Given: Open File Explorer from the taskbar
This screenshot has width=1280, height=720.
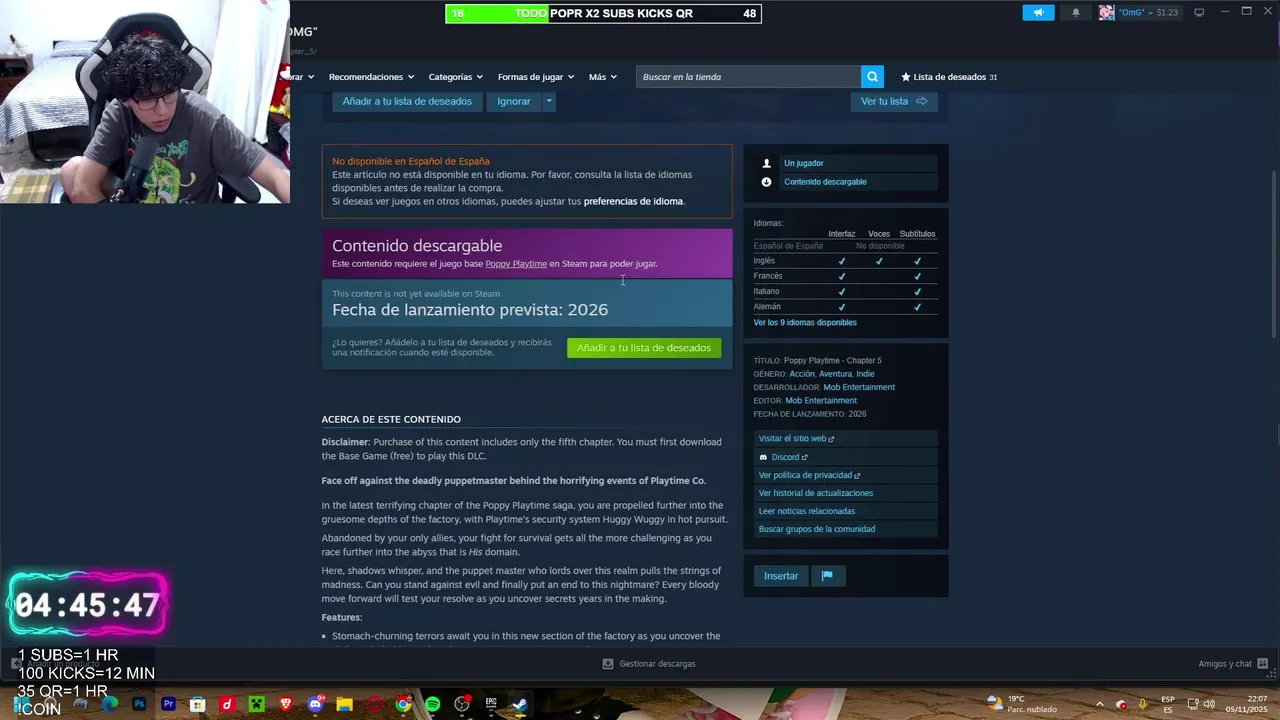Looking at the screenshot, I should click(344, 704).
